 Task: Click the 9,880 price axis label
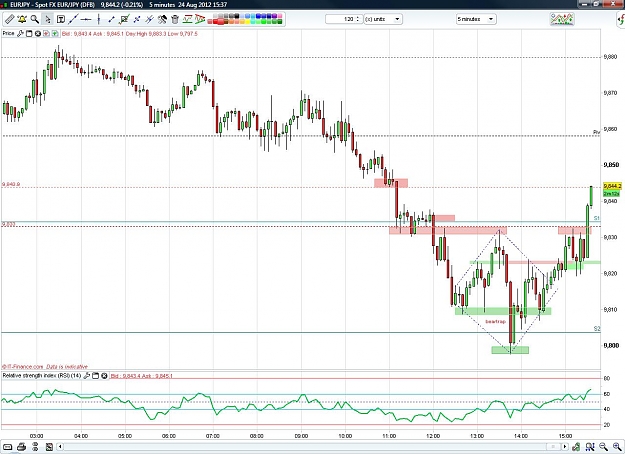610,57
